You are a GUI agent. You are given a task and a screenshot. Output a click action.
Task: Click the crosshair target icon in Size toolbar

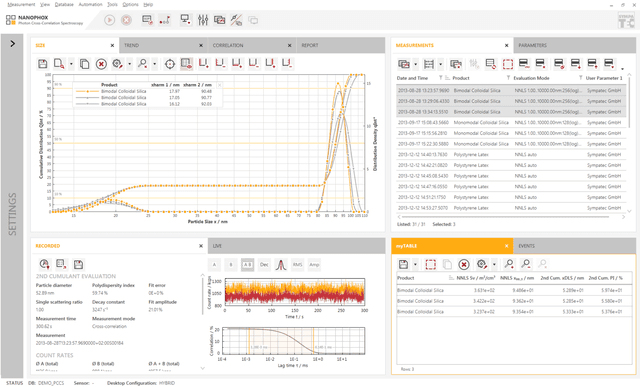tap(170, 64)
